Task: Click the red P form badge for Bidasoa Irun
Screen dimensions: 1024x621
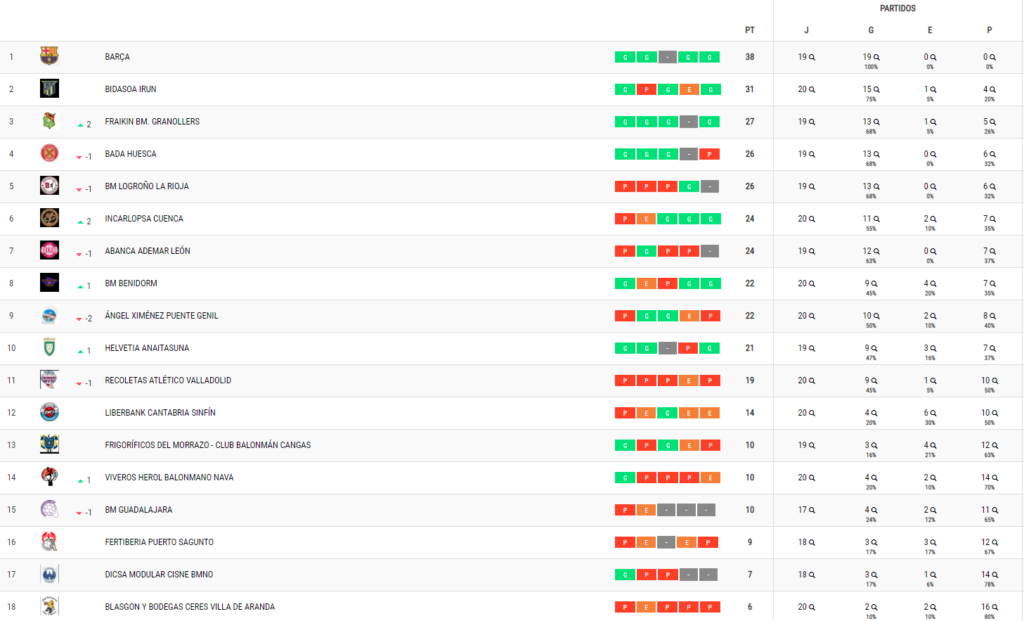Action: click(646, 89)
